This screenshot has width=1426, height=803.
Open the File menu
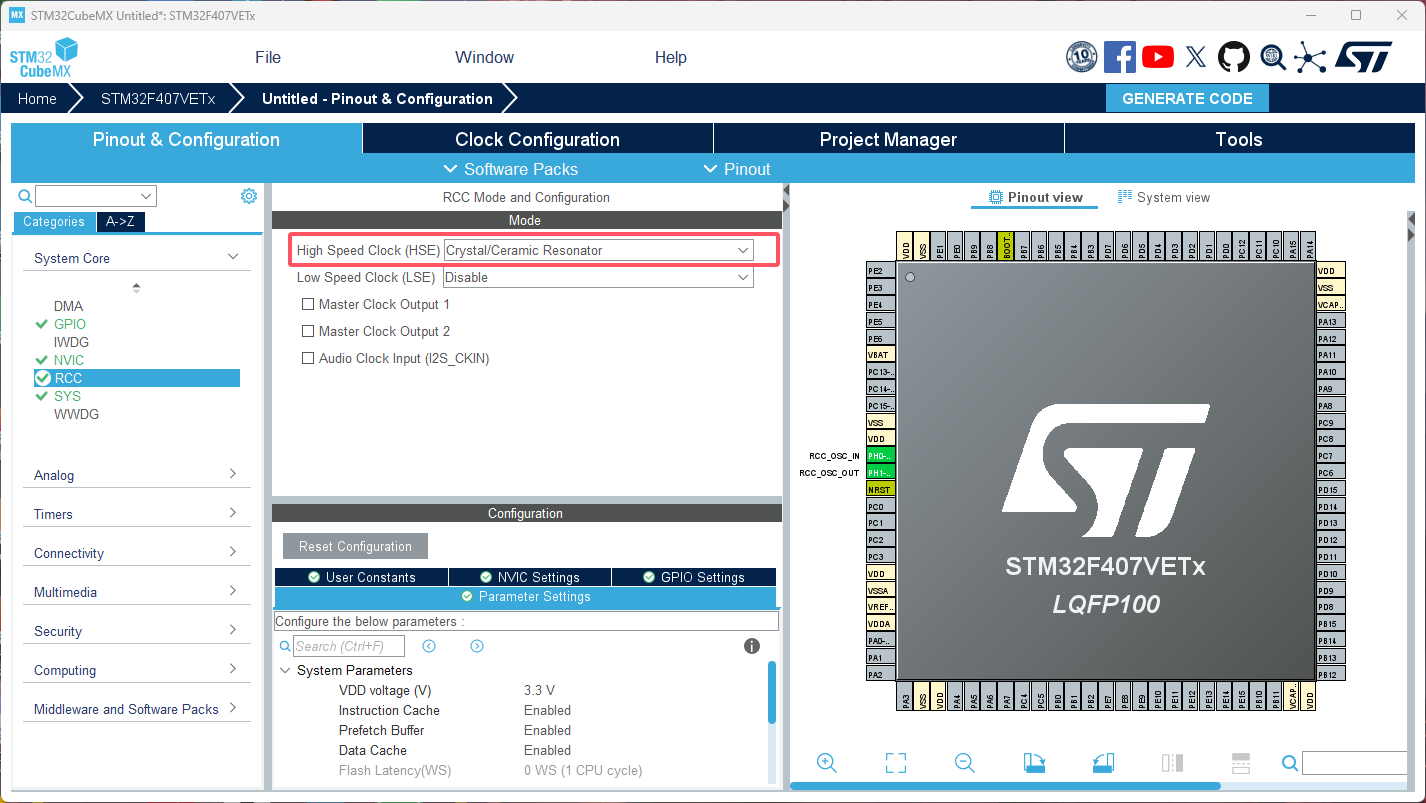coord(268,57)
